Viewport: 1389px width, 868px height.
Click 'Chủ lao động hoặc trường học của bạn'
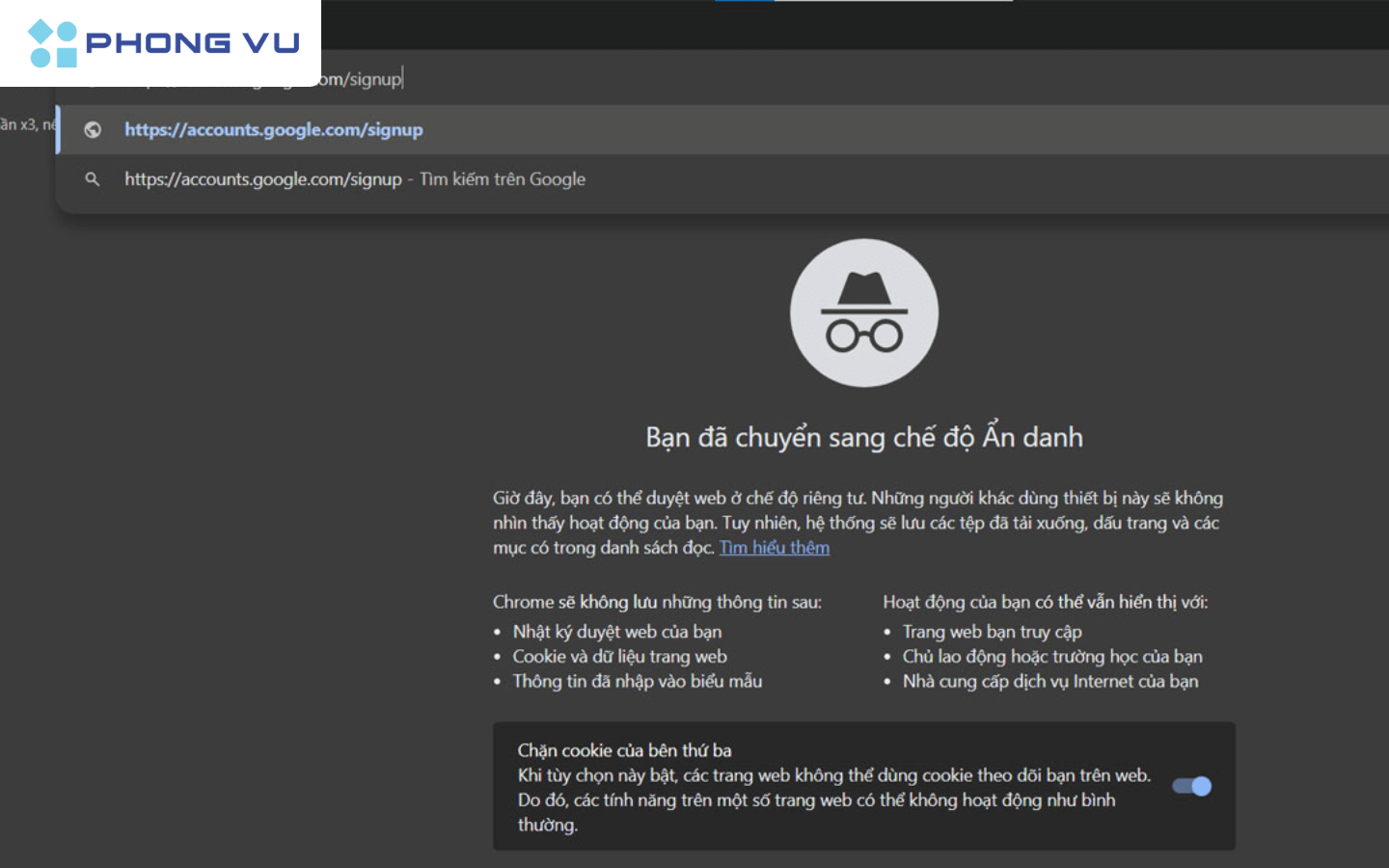click(x=1052, y=657)
